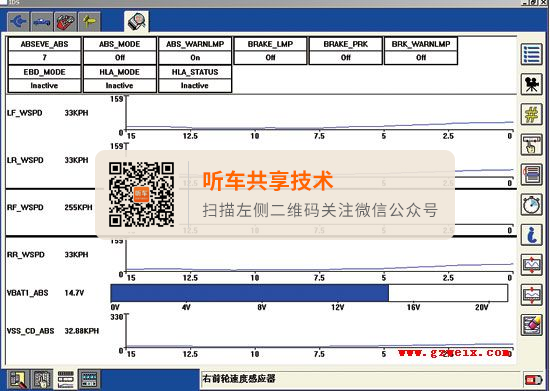
Task: Click the yellow signpost direction icon
Action: coord(89,22)
